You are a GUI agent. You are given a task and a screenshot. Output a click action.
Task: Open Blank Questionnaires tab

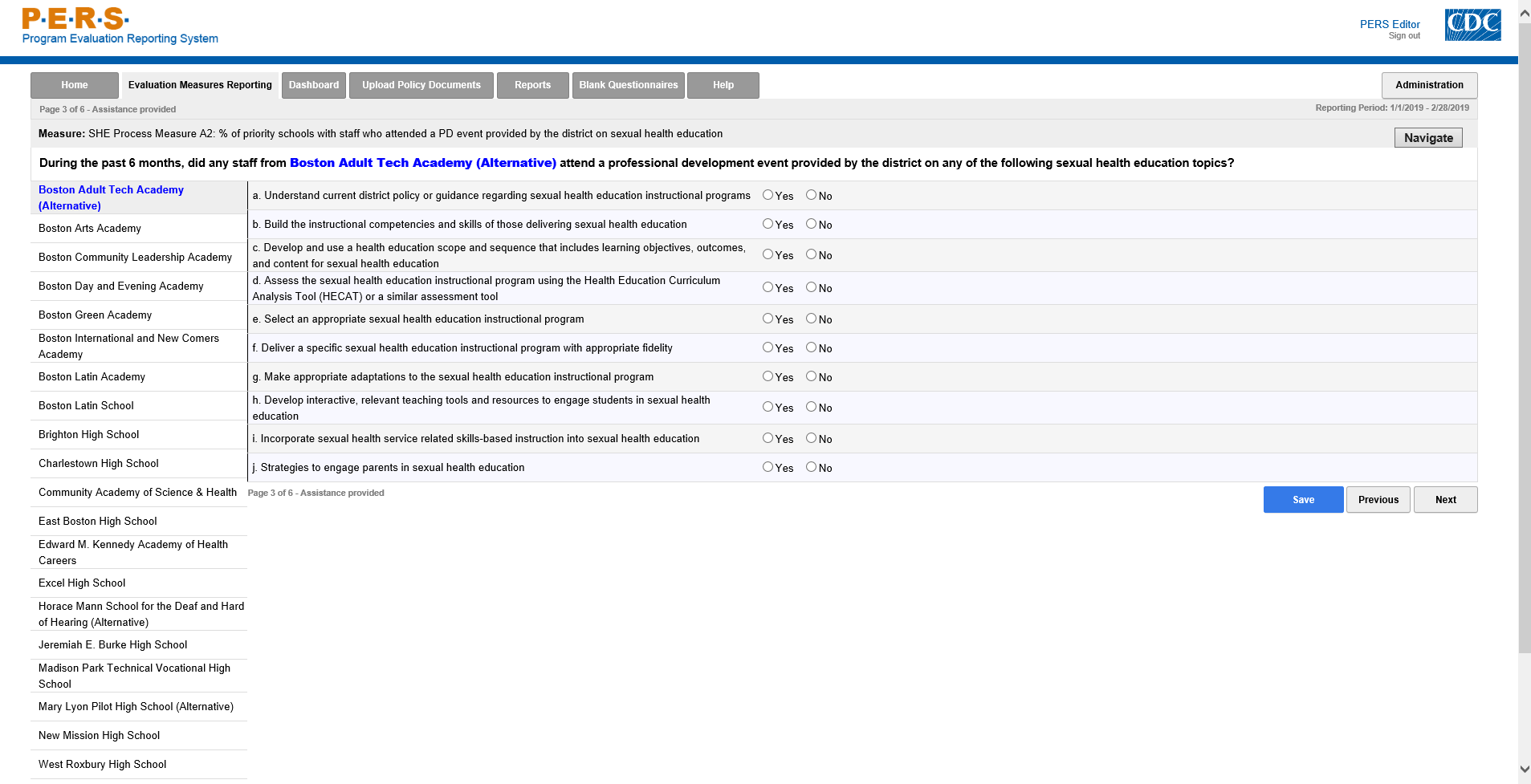coord(629,85)
